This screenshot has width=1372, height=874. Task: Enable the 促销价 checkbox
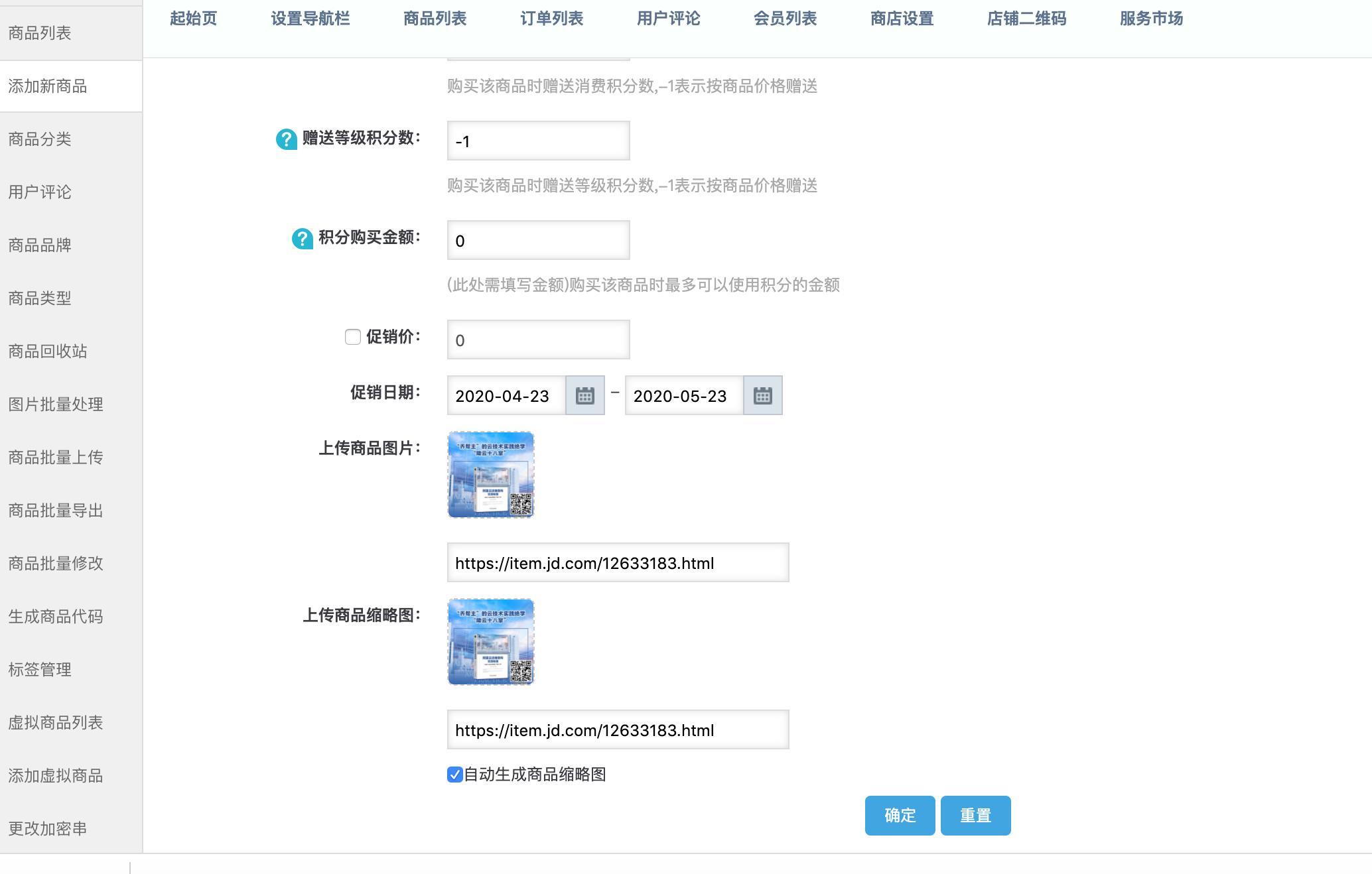coord(352,338)
